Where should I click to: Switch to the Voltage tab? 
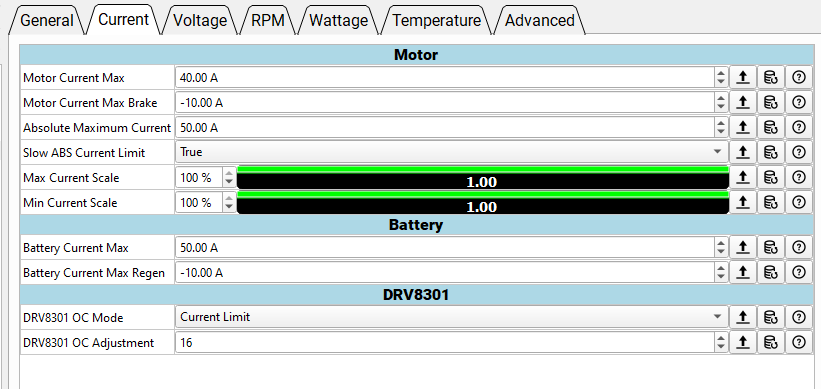click(x=199, y=20)
